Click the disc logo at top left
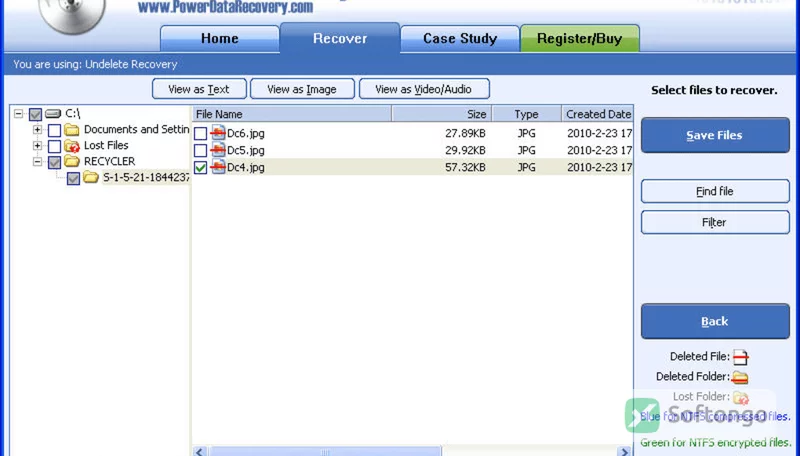This screenshot has height=456, width=800. click(x=72, y=15)
